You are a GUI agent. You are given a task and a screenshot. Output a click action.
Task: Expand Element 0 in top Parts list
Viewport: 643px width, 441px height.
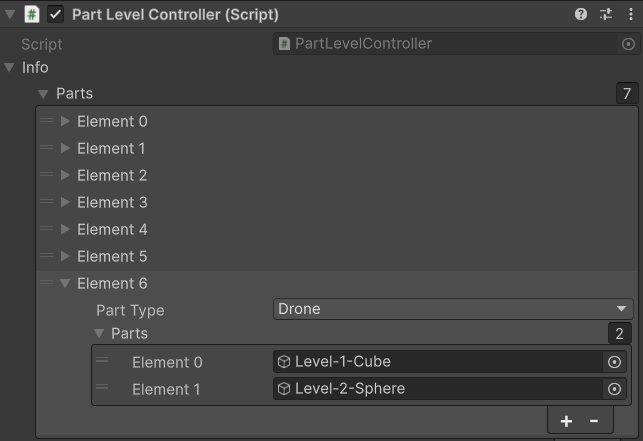(66, 122)
